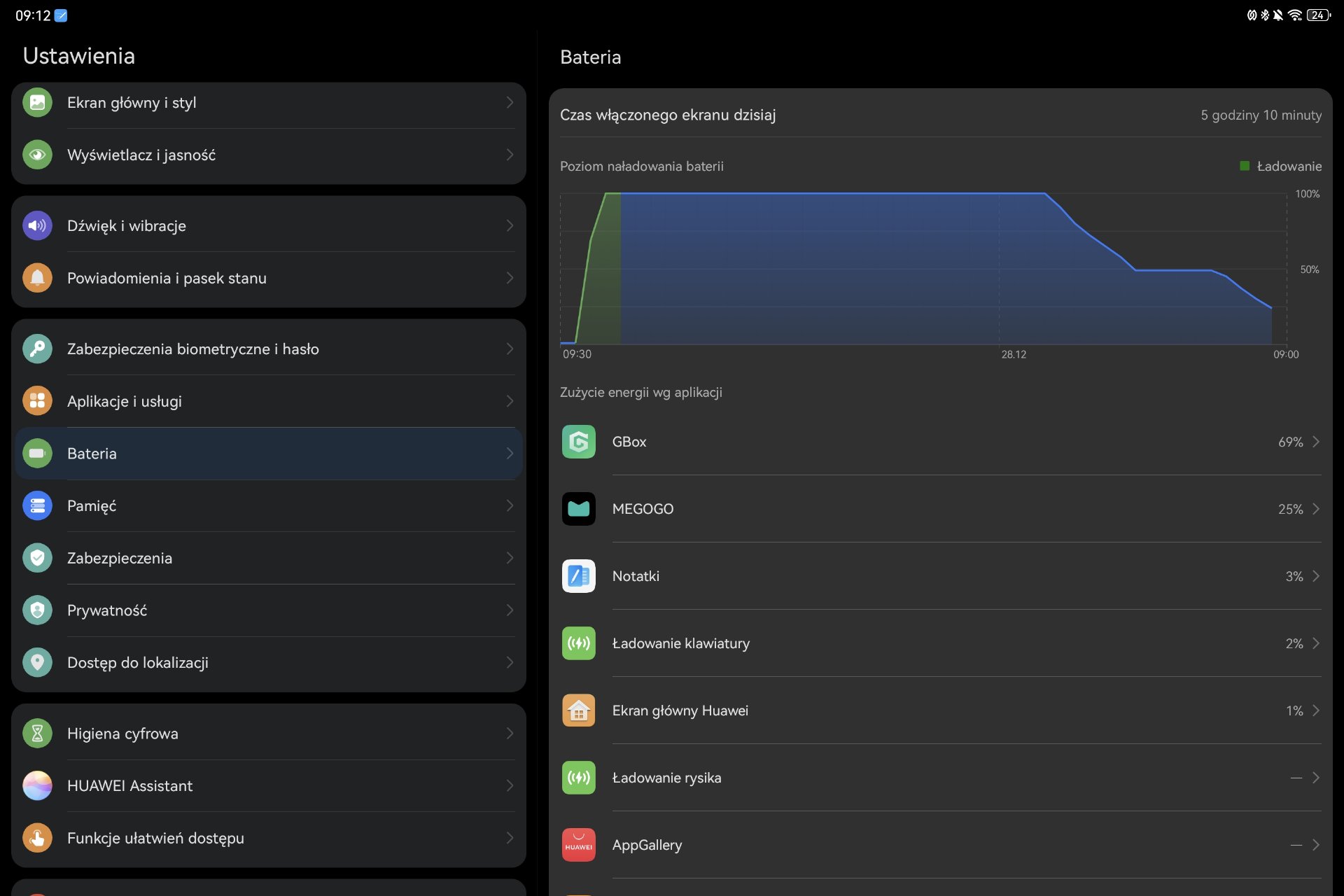Tap the battery indicator in status bar
This screenshot has width=1344, height=896.
tap(1318, 15)
